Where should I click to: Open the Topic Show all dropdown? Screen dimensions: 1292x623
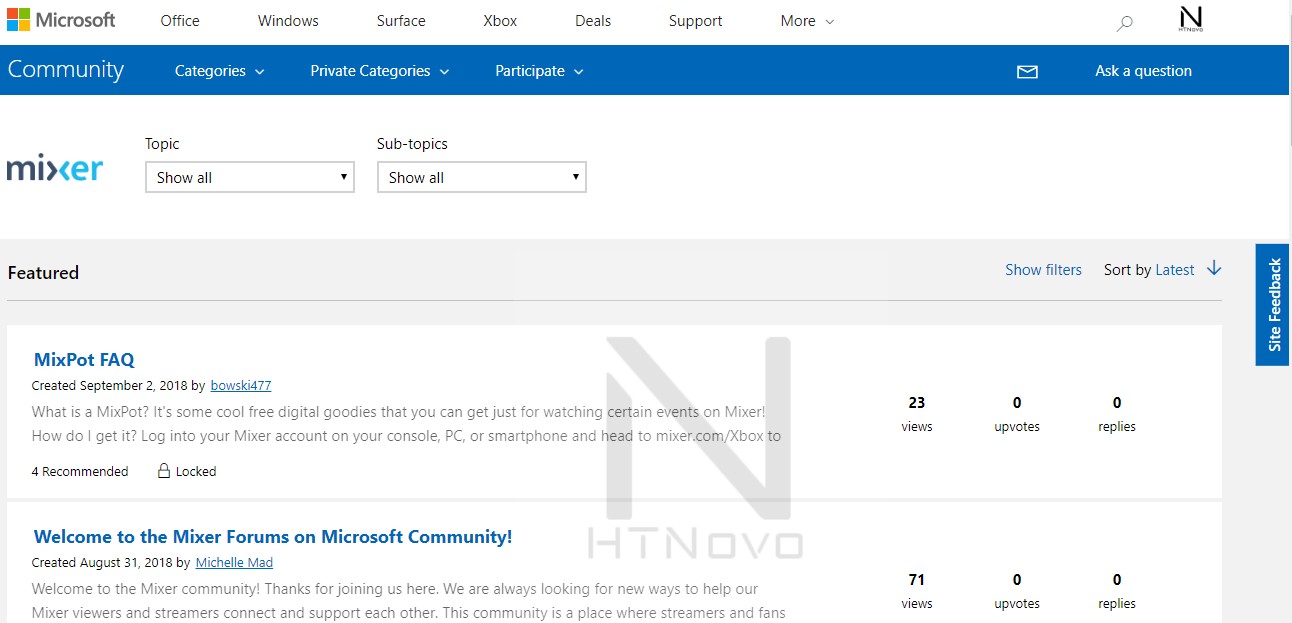click(249, 176)
